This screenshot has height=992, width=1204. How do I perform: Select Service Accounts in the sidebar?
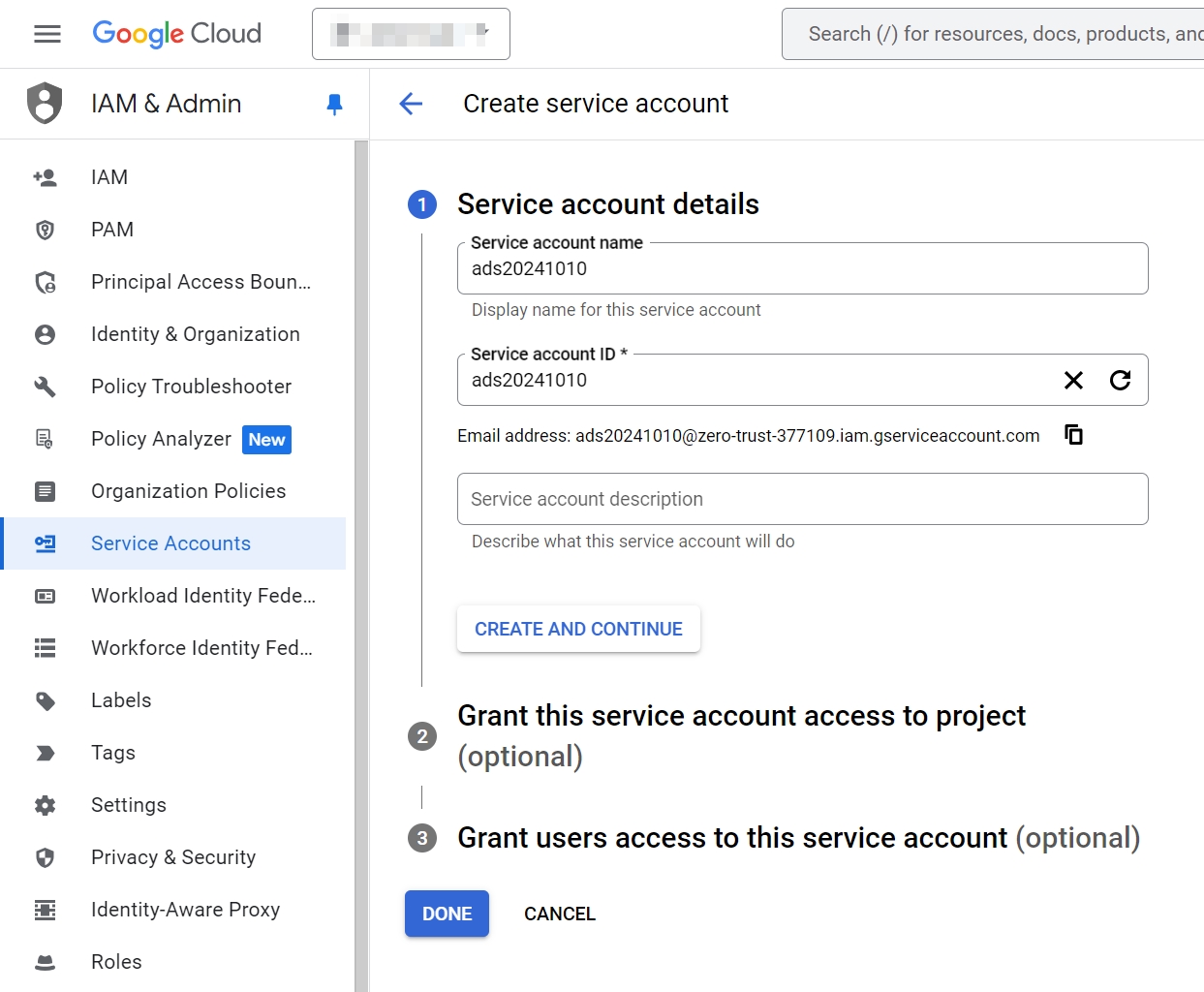[x=170, y=543]
